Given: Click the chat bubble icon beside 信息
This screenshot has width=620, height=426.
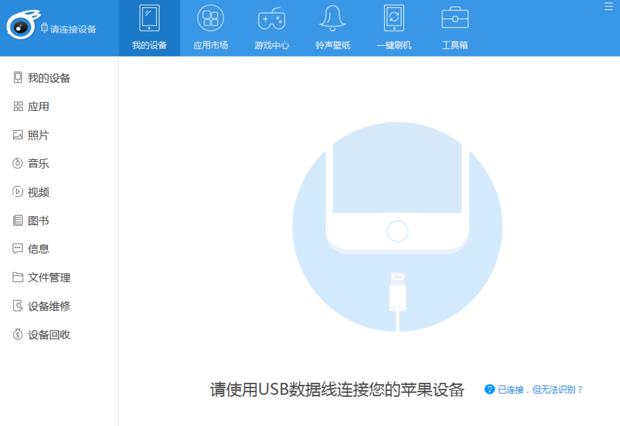Looking at the screenshot, I should pos(17,248).
